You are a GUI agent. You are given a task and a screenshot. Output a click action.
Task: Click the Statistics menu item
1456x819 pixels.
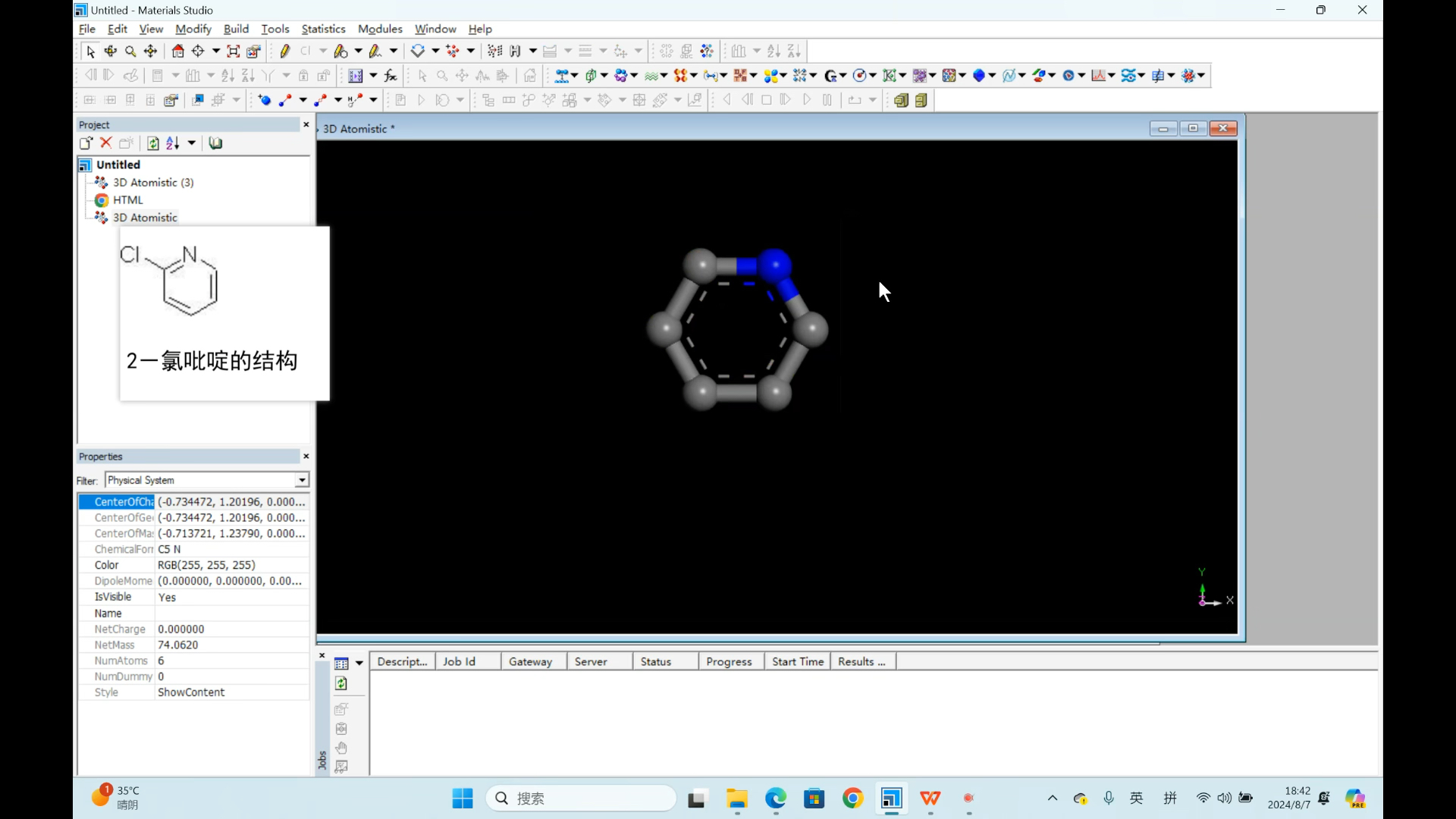322,28
